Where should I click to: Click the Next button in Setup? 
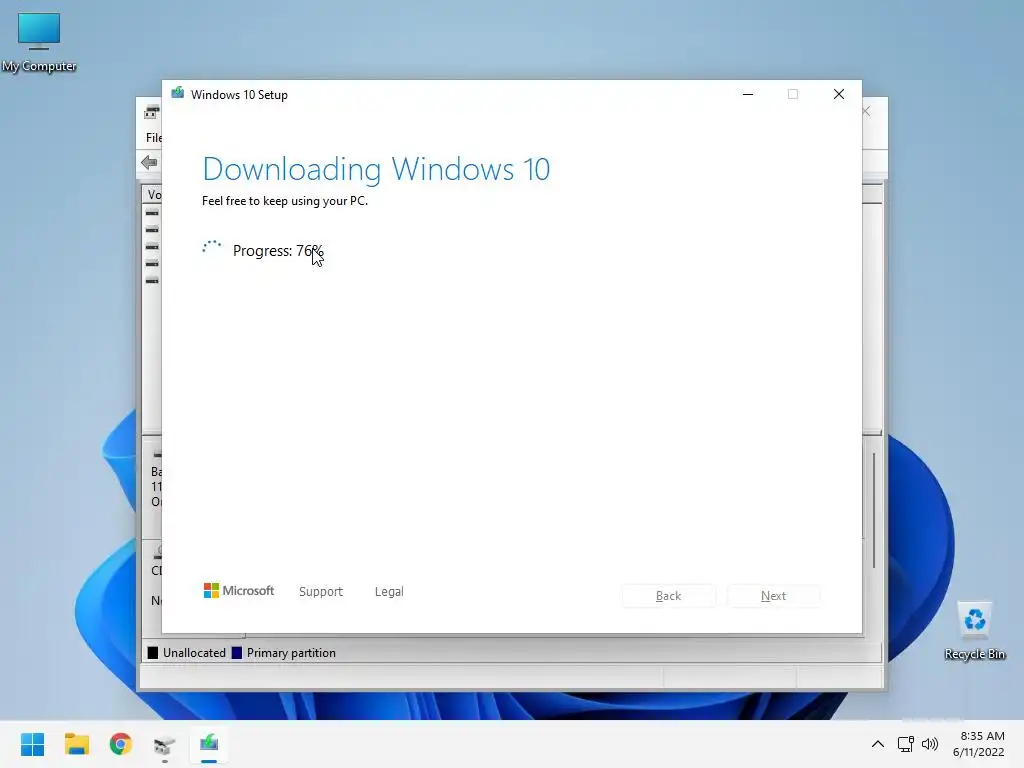pos(773,596)
